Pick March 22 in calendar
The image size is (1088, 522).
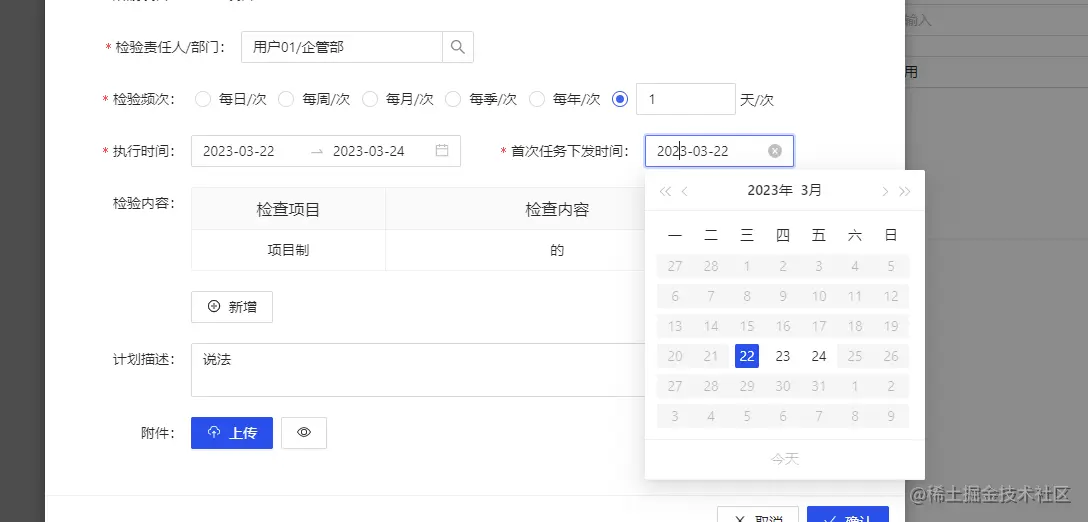pyautogui.click(x=747, y=356)
